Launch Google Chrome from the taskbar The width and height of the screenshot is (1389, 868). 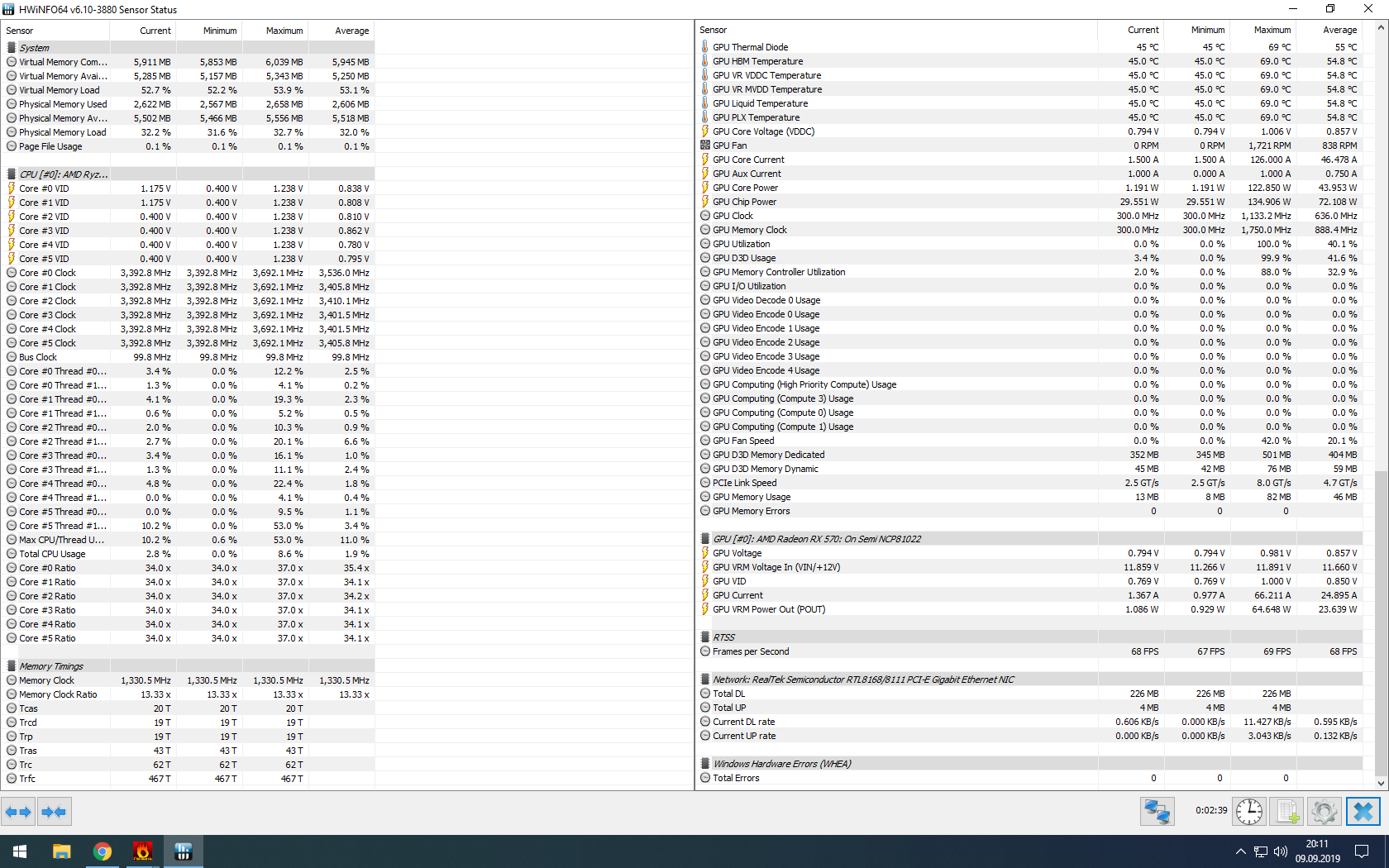coord(102,851)
